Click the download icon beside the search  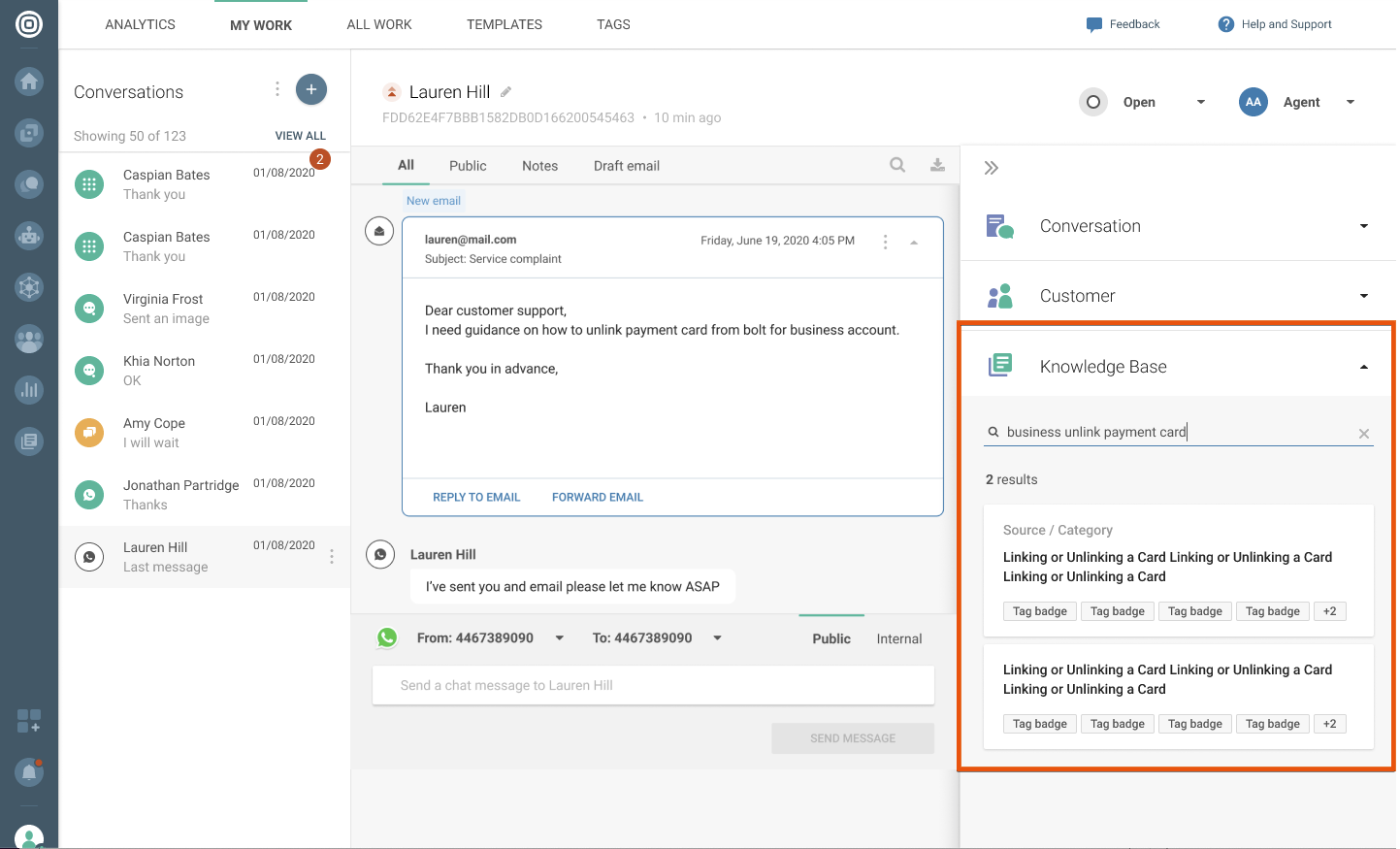pyautogui.click(x=937, y=165)
